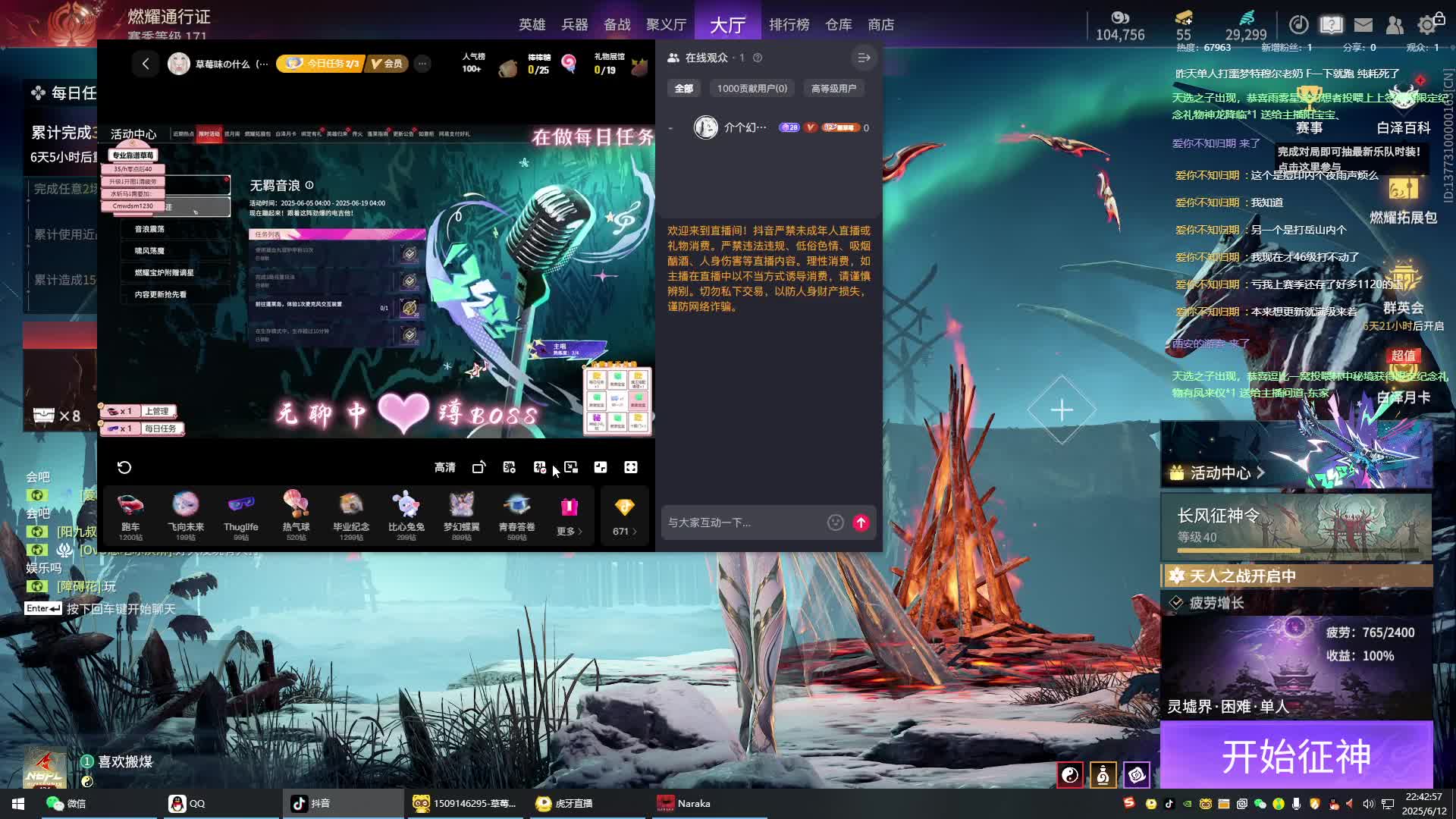Image resolution: width=1456 pixels, height=819 pixels.
Task: Open the Naraka mail inbox
Action: tap(1363, 25)
